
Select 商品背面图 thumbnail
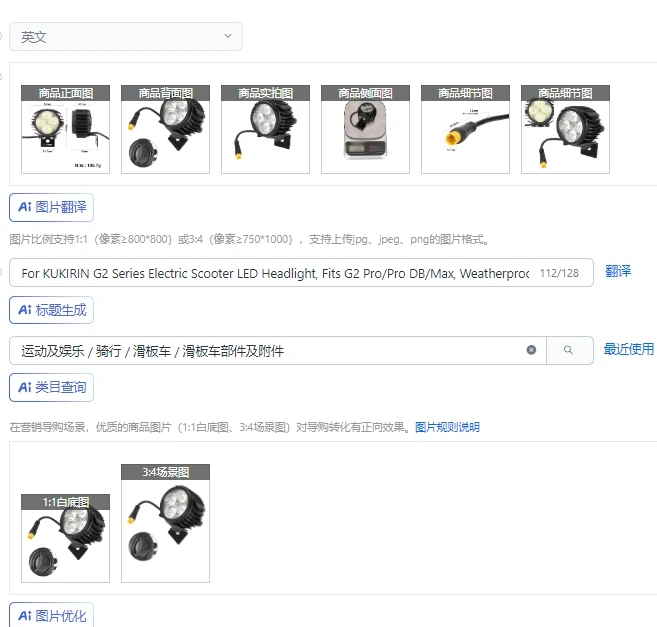pos(166,130)
